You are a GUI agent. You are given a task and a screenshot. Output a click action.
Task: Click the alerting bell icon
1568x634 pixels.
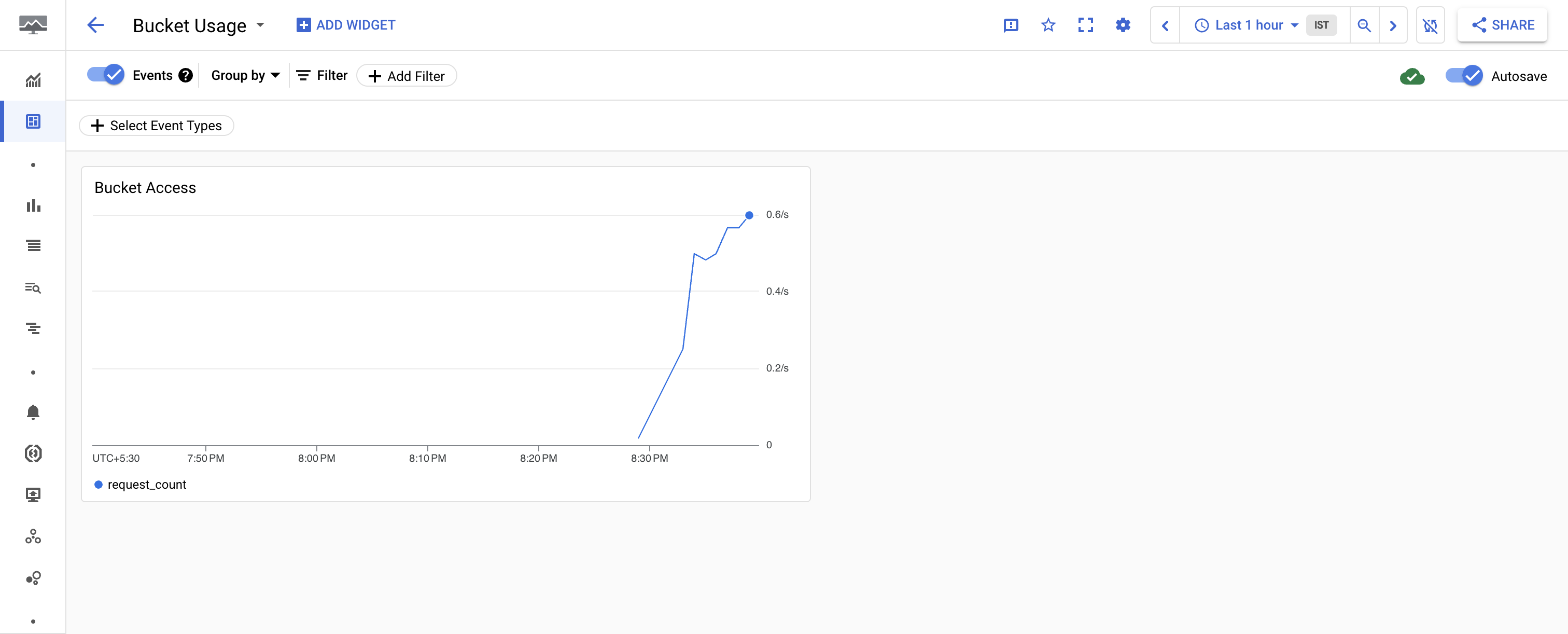coord(33,411)
